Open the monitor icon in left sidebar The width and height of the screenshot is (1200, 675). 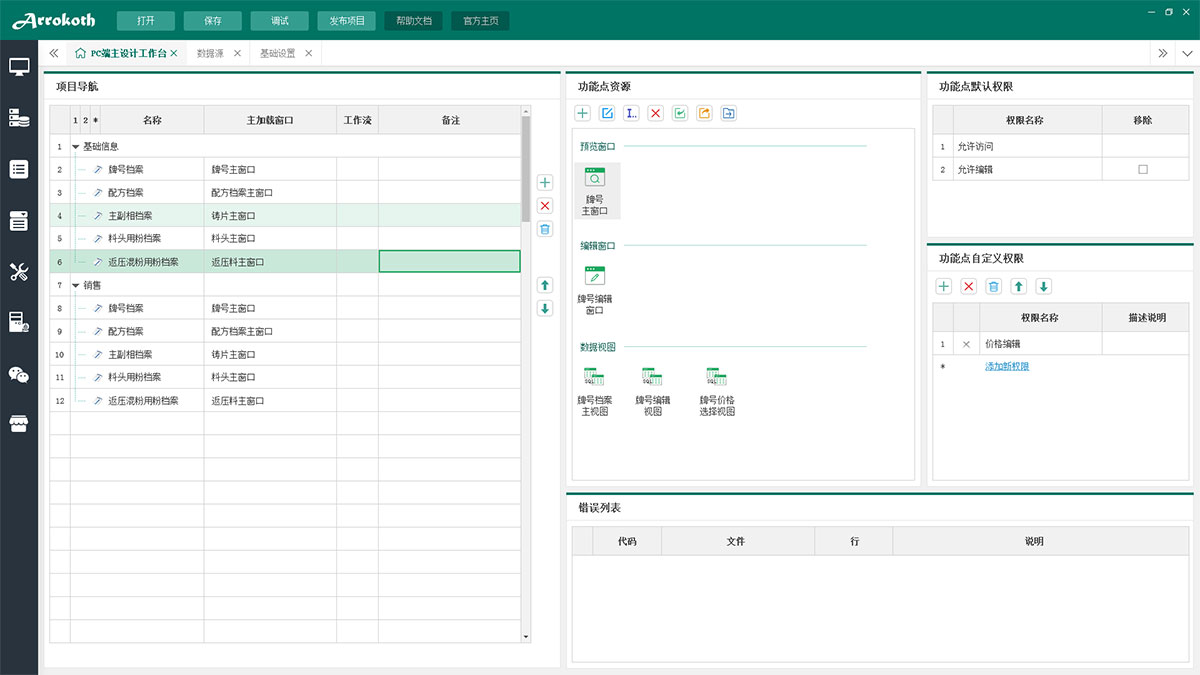click(19, 67)
